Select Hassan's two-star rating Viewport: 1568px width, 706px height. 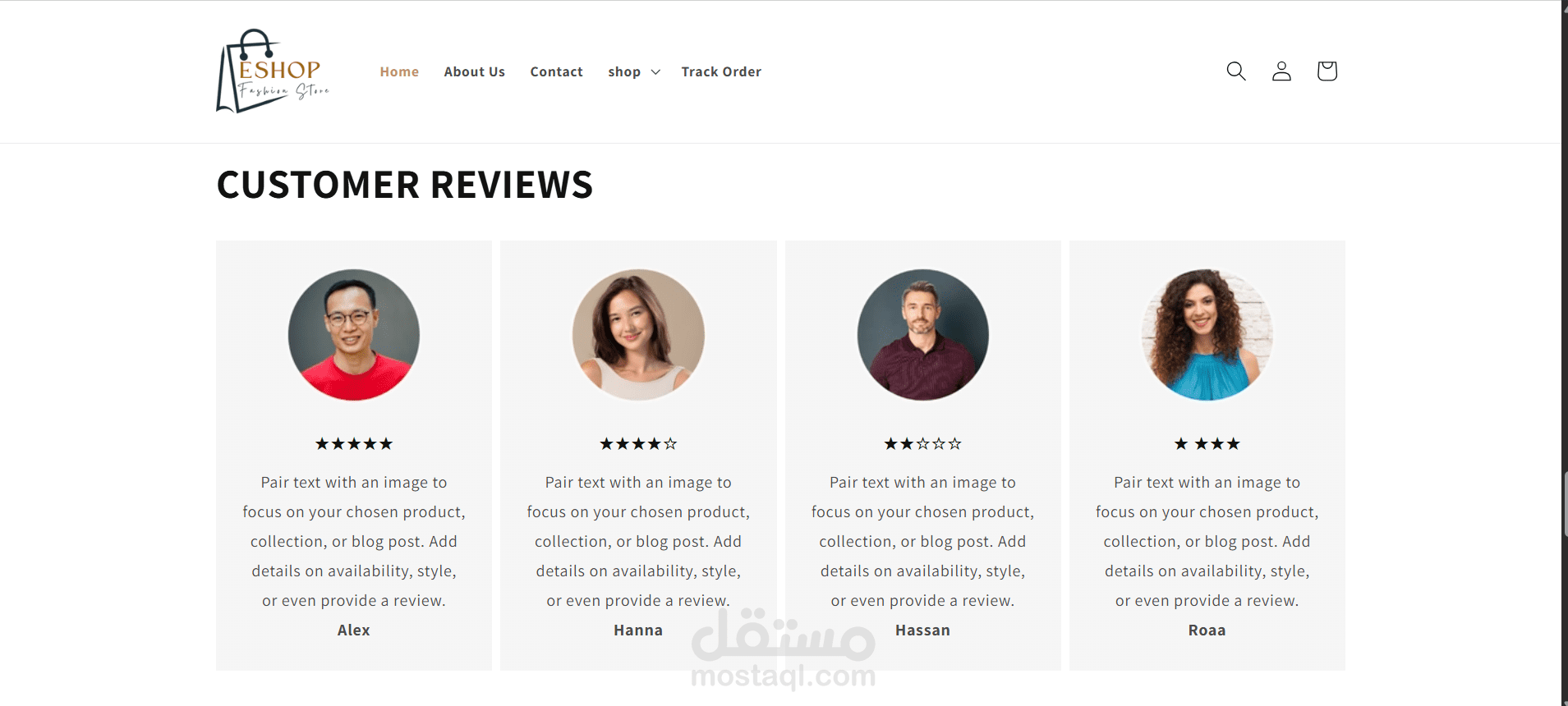[x=922, y=444]
